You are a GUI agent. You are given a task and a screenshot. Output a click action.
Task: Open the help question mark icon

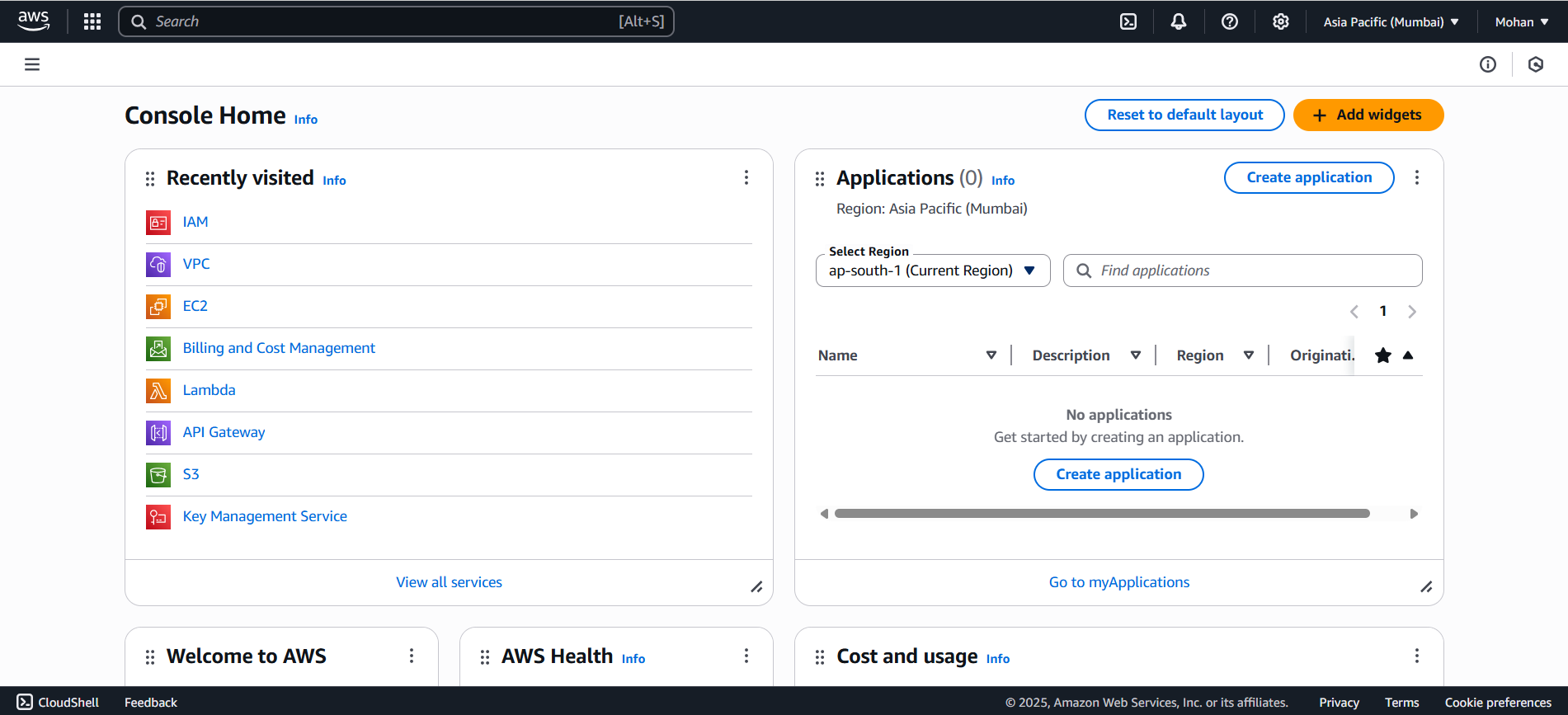tap(1230, 21)
